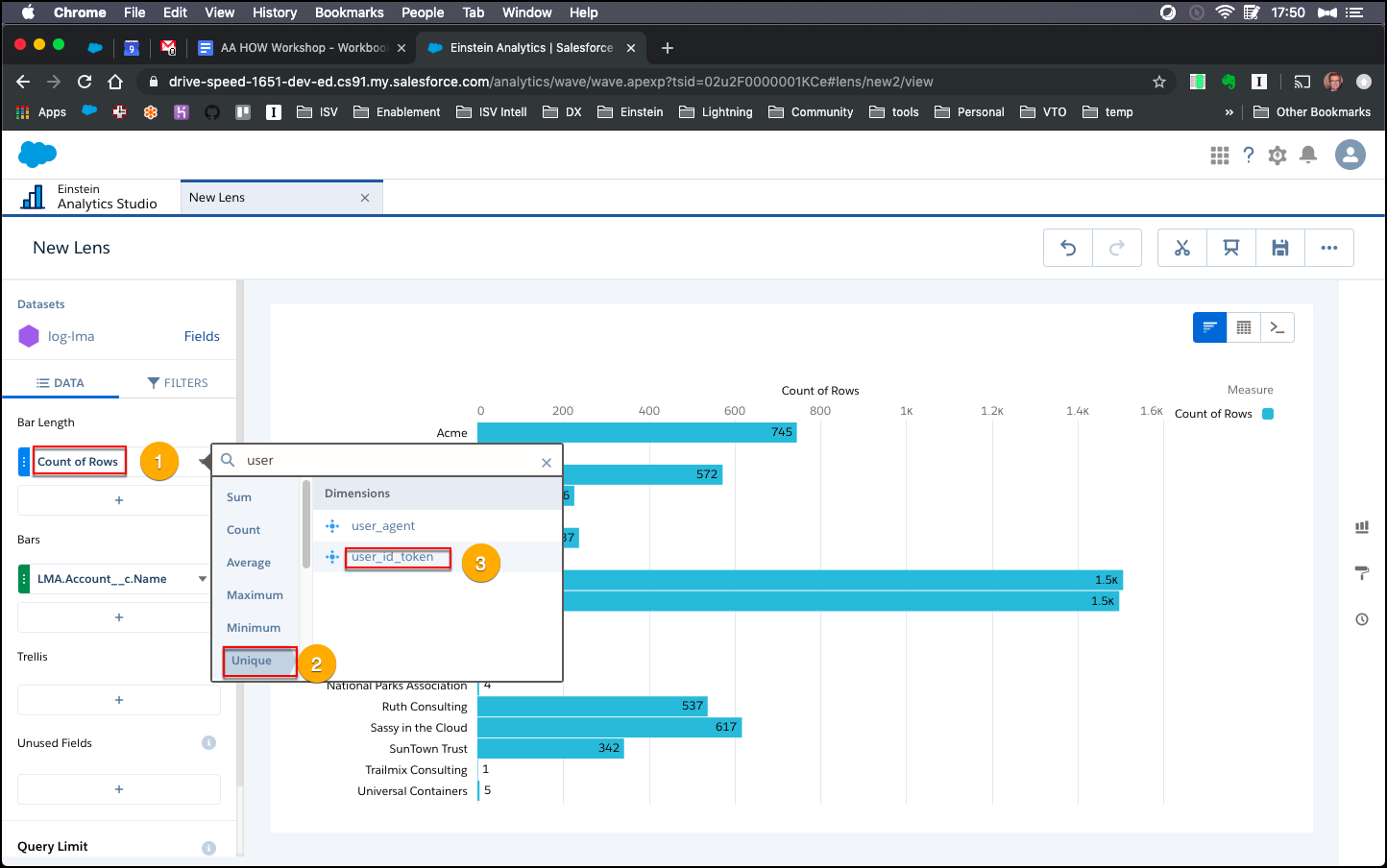The height and width of the screenshot is (868, 1387).
Task: Click the scissors Clip to Designer icon
Action: click(1182, 248)
